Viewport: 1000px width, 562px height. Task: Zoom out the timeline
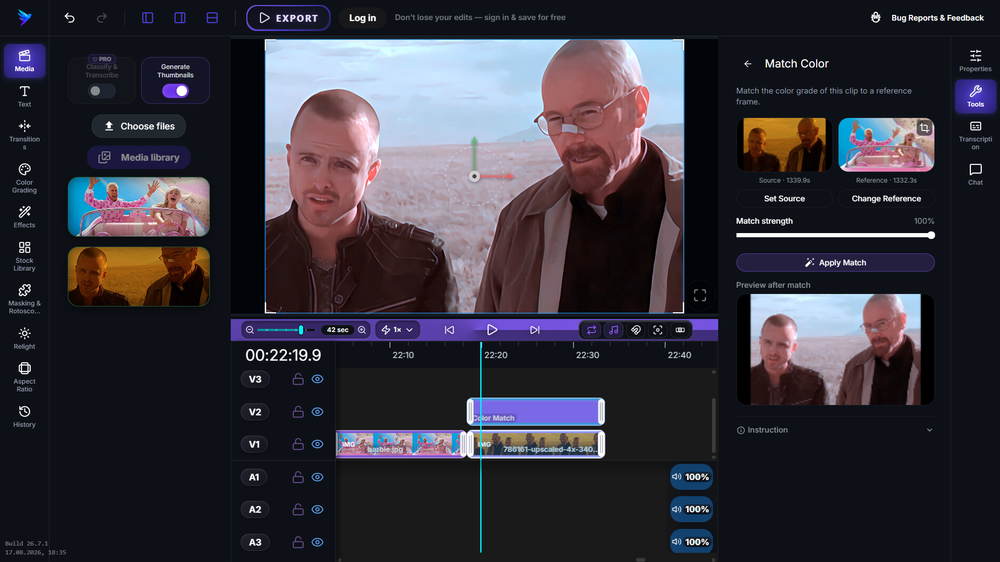point(250,330)
